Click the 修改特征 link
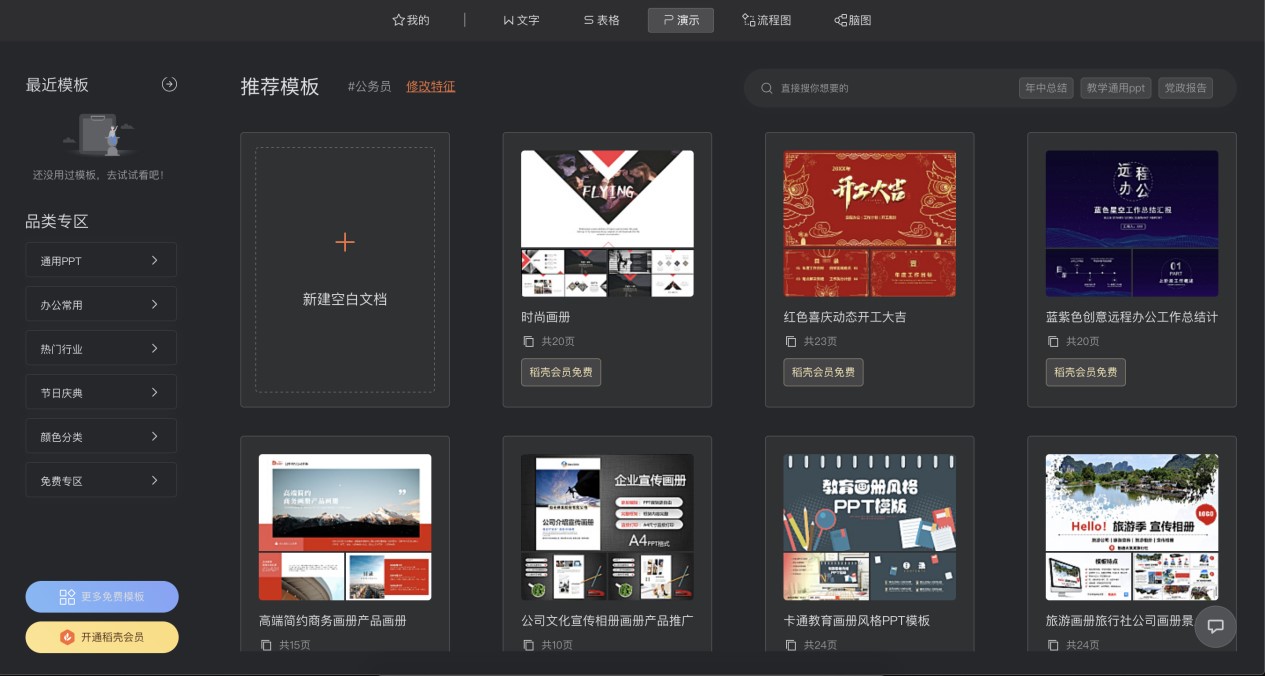This screenshot has height=676, width=1265. 431,87
